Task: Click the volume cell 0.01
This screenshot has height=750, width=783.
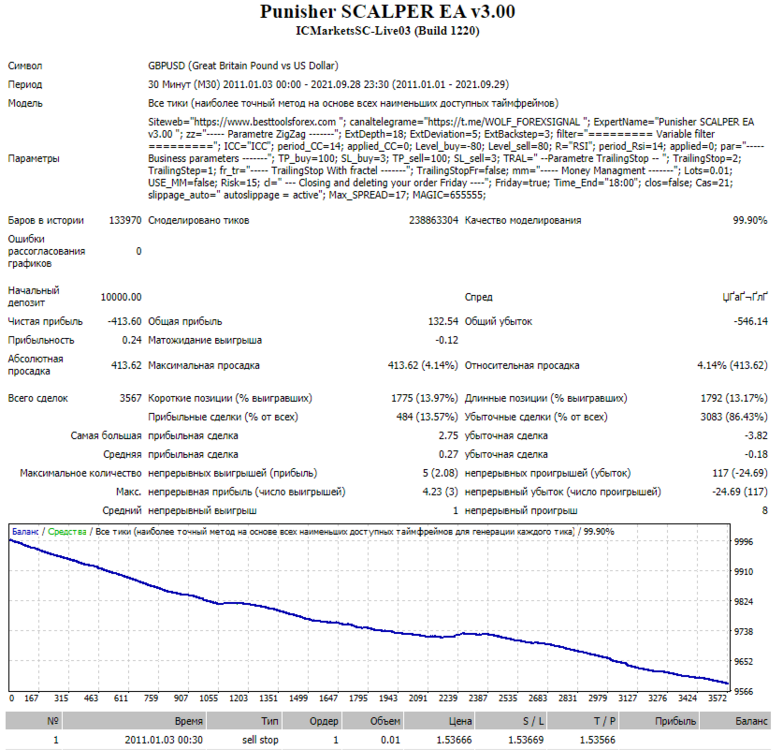Action: coord(391,740)
